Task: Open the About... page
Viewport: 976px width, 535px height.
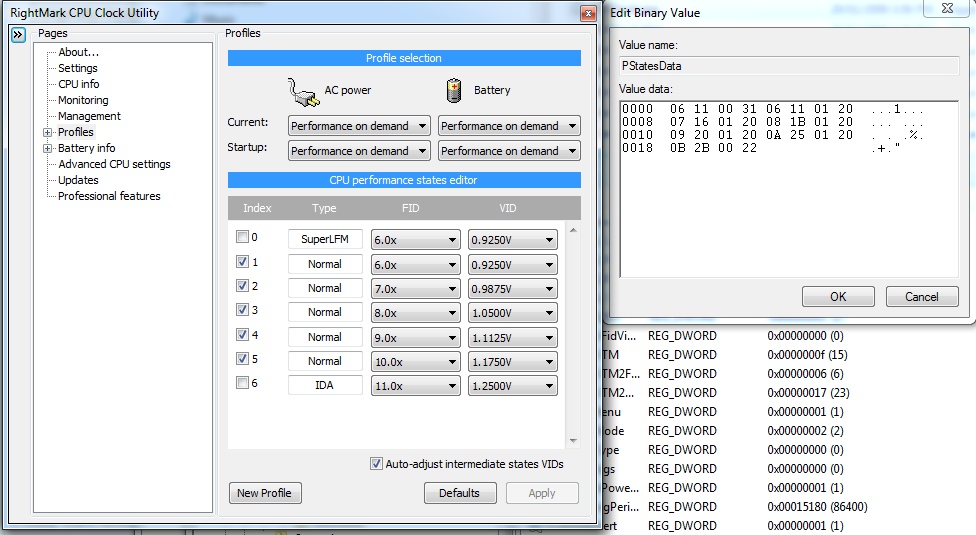Action: click(x=78, y=52)
